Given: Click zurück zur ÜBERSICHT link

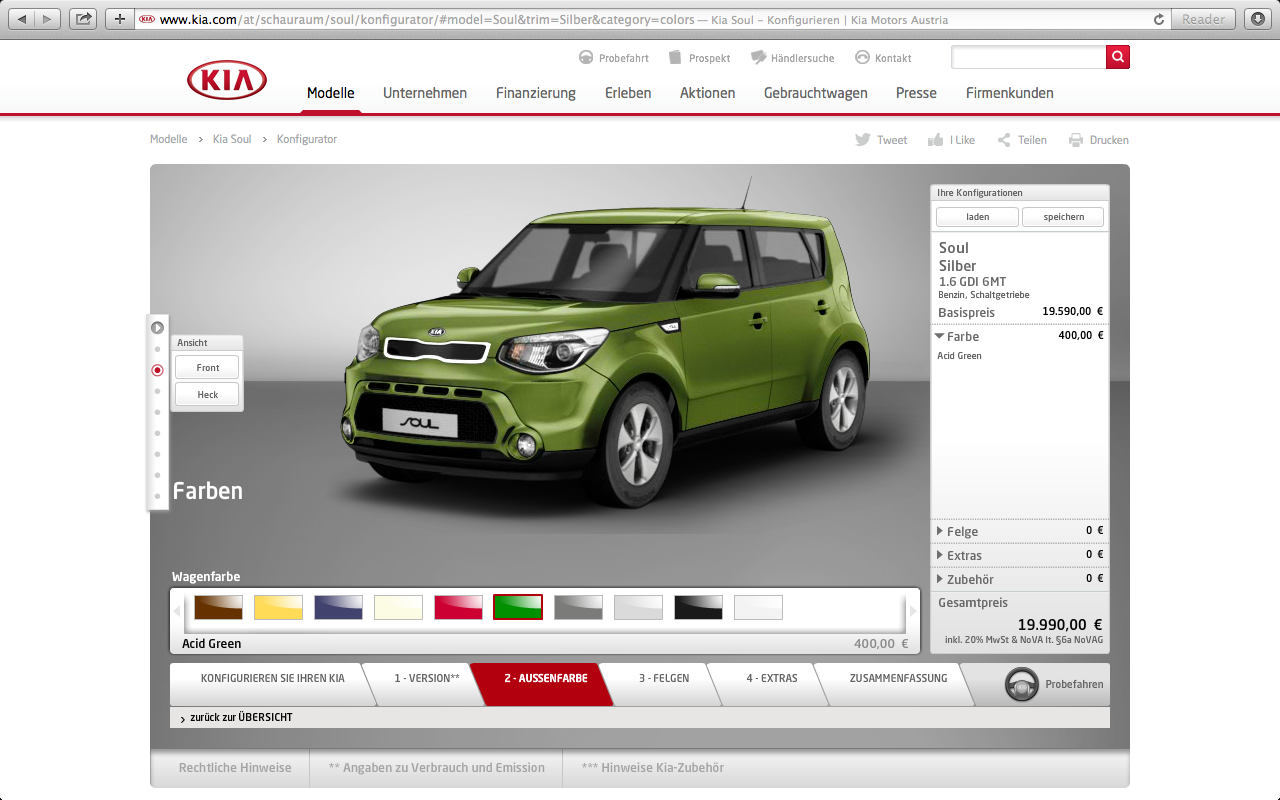Looking at the screenshot, I should (x=241, y=718).
